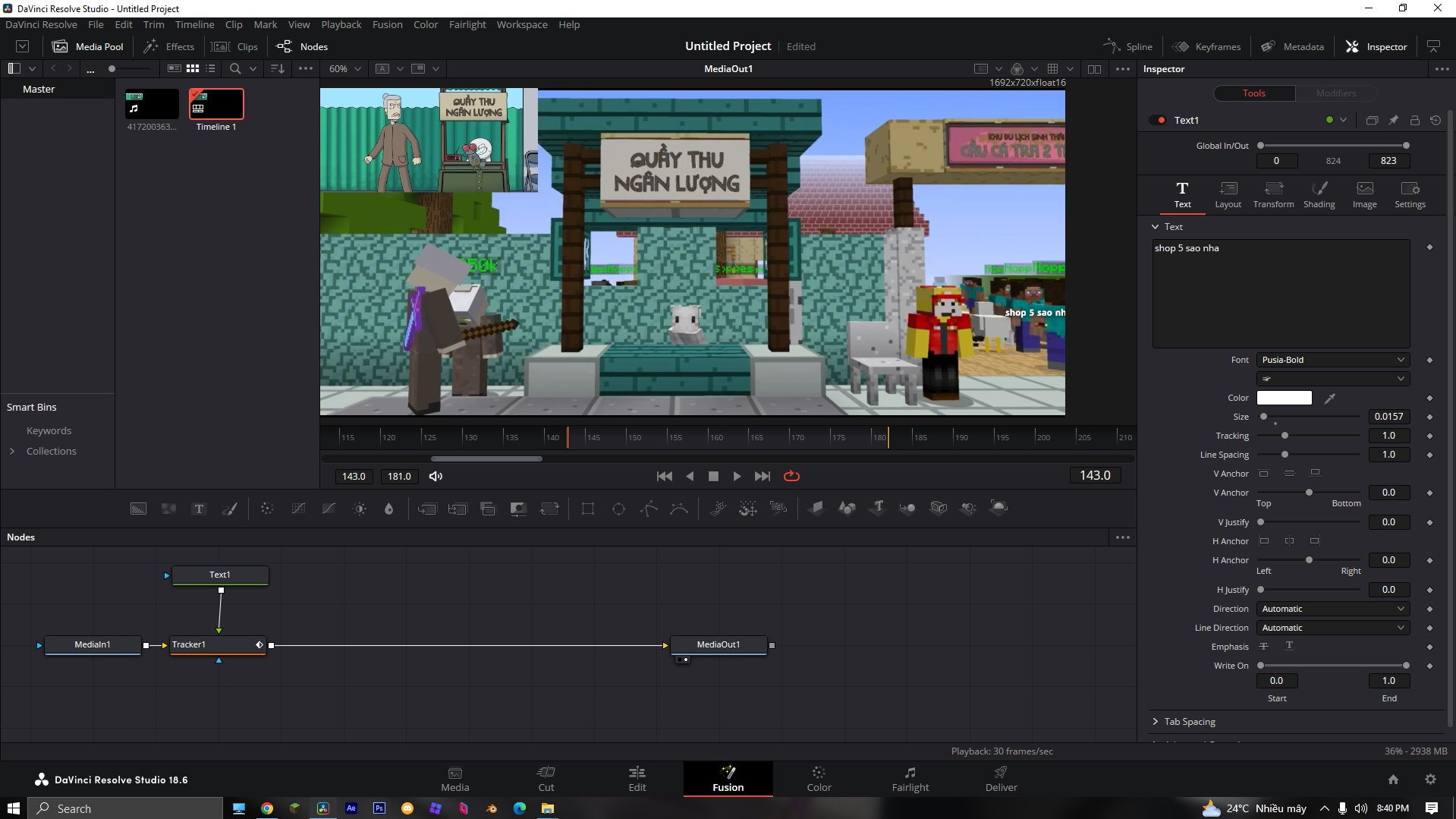Select the Paint brush tool in the toolbar
Image resolution: width=1456 pixels, height=819 pixels.
click(229, 509)
